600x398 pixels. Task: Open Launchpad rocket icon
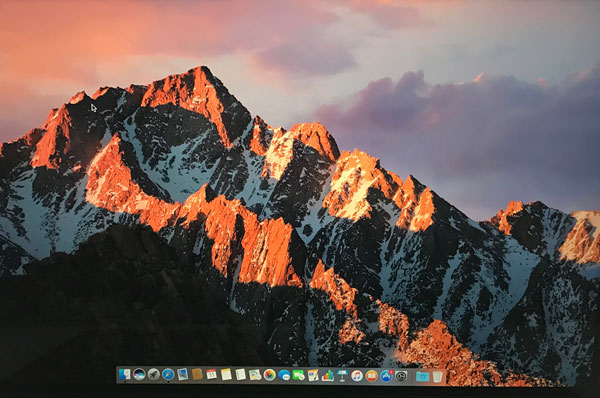[153, 374]
